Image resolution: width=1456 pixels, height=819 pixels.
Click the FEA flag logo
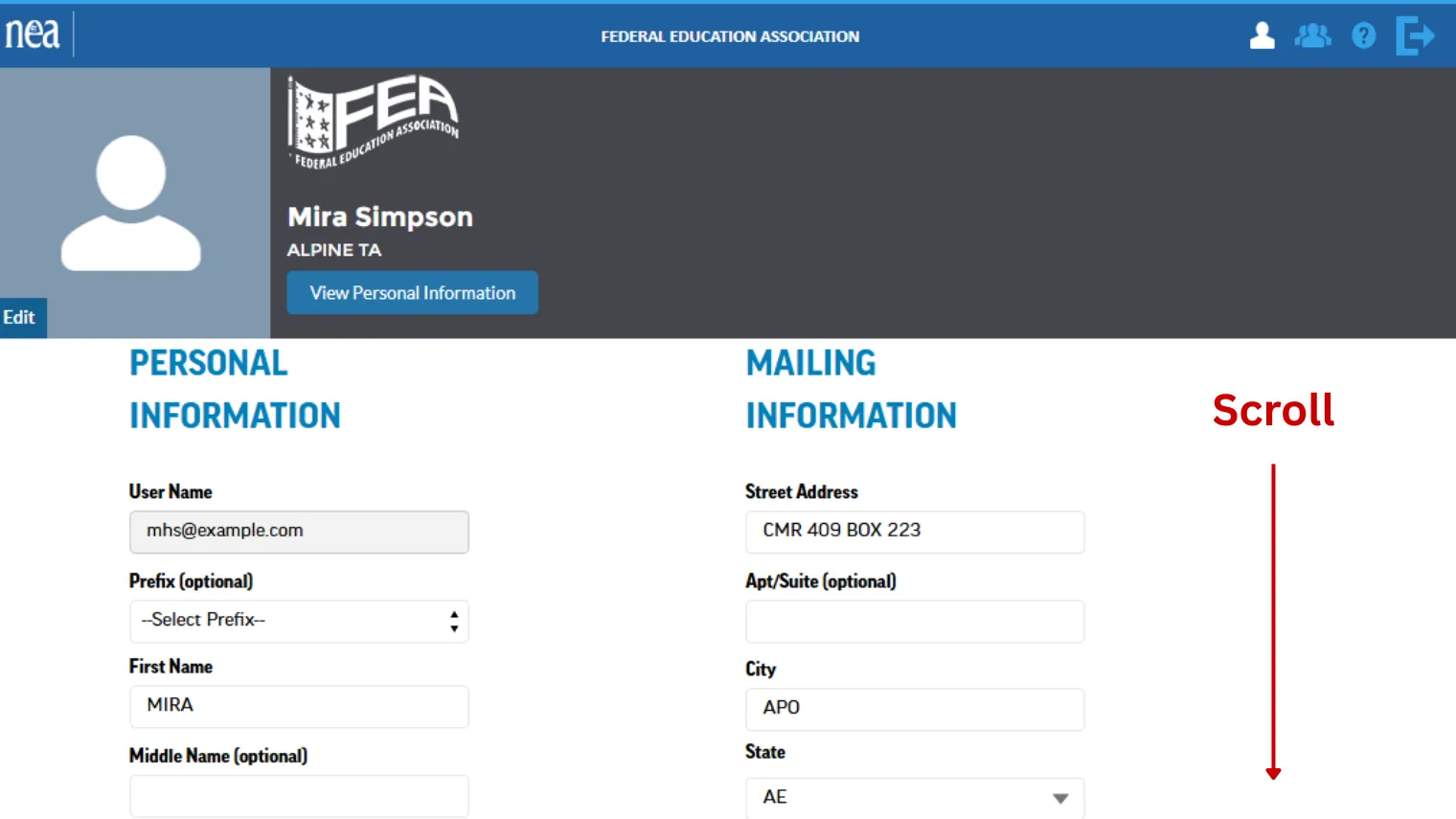372,117
